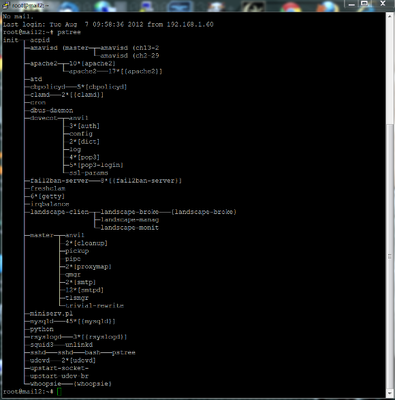Click the 'pipe' entry under master
Screen dimensions: 395x400
coord(73,259)
